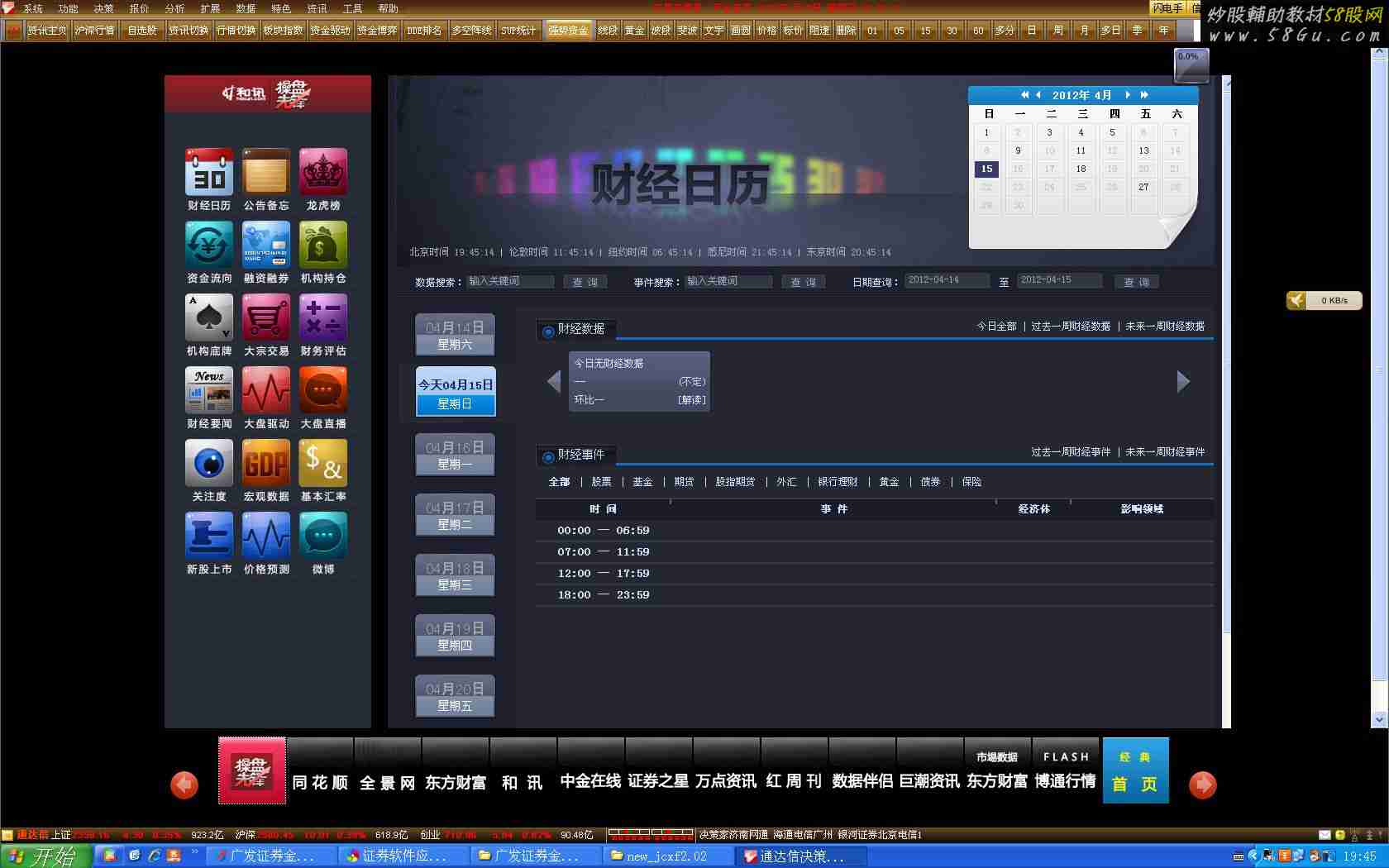Open the 财务评估 calculator icon
Viewport: 1389px width, 868px height.
tap(323, 317)
